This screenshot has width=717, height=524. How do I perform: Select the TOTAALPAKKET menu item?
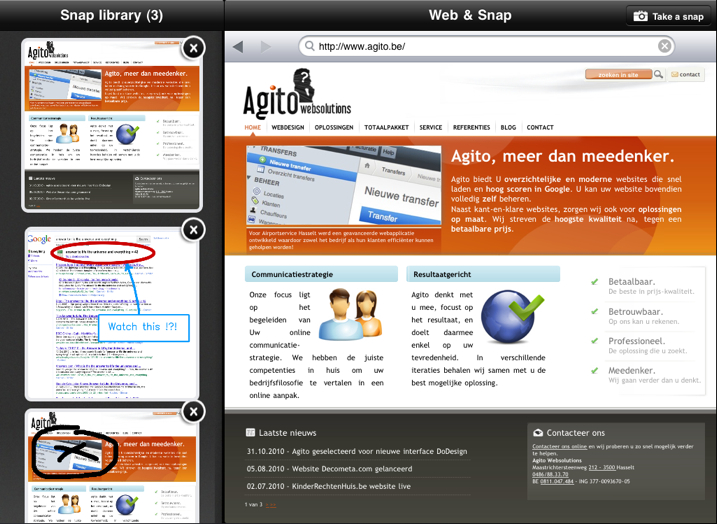click(386, 128)
